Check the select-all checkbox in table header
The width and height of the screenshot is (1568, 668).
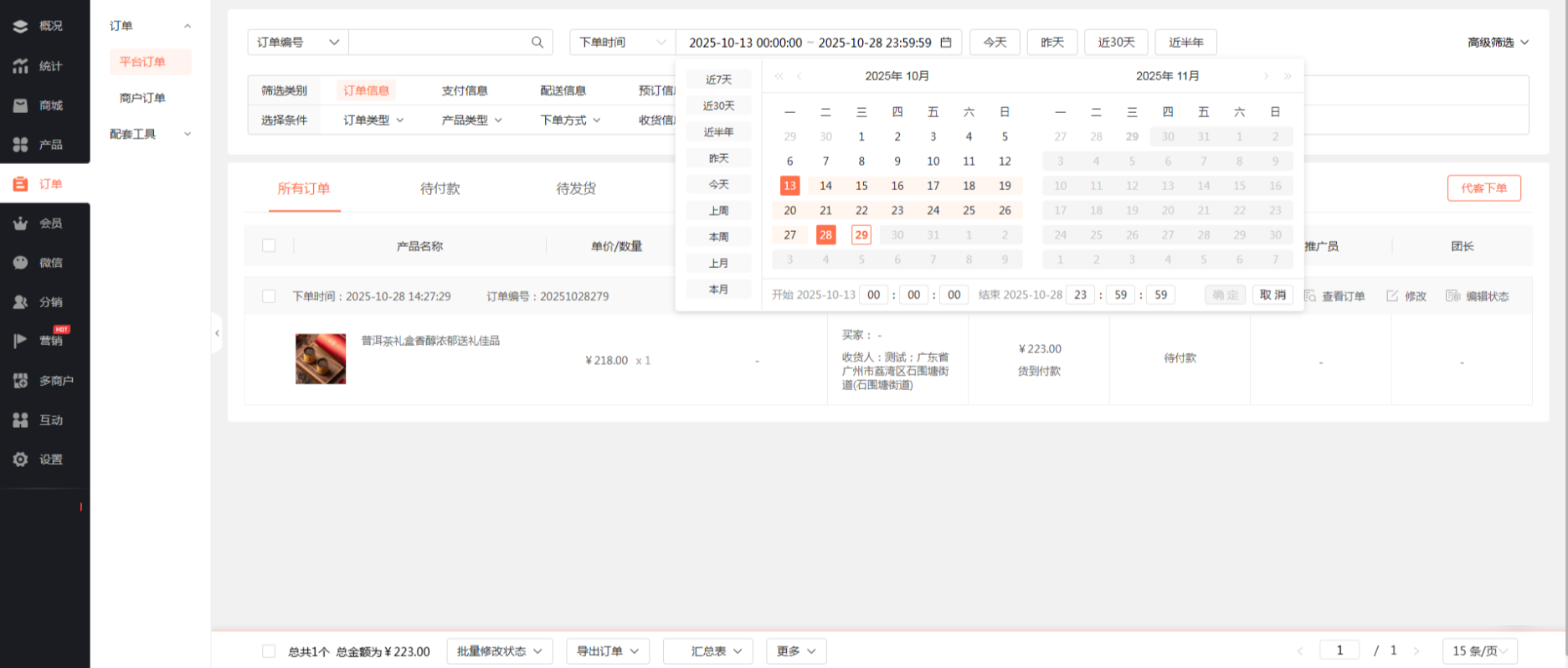[x=269, y=245]
